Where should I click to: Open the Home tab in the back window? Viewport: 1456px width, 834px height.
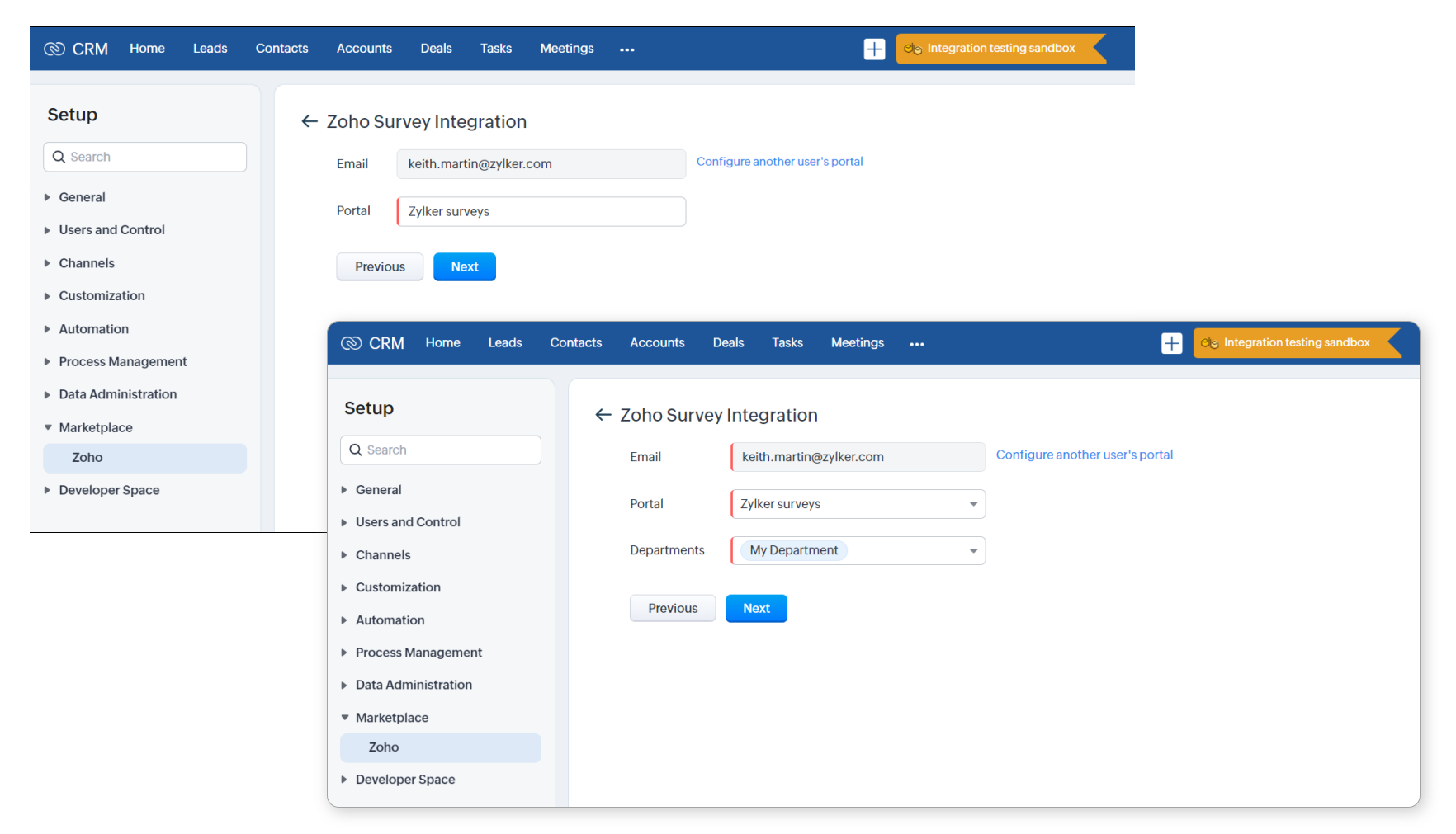click(x=147, y=49)
